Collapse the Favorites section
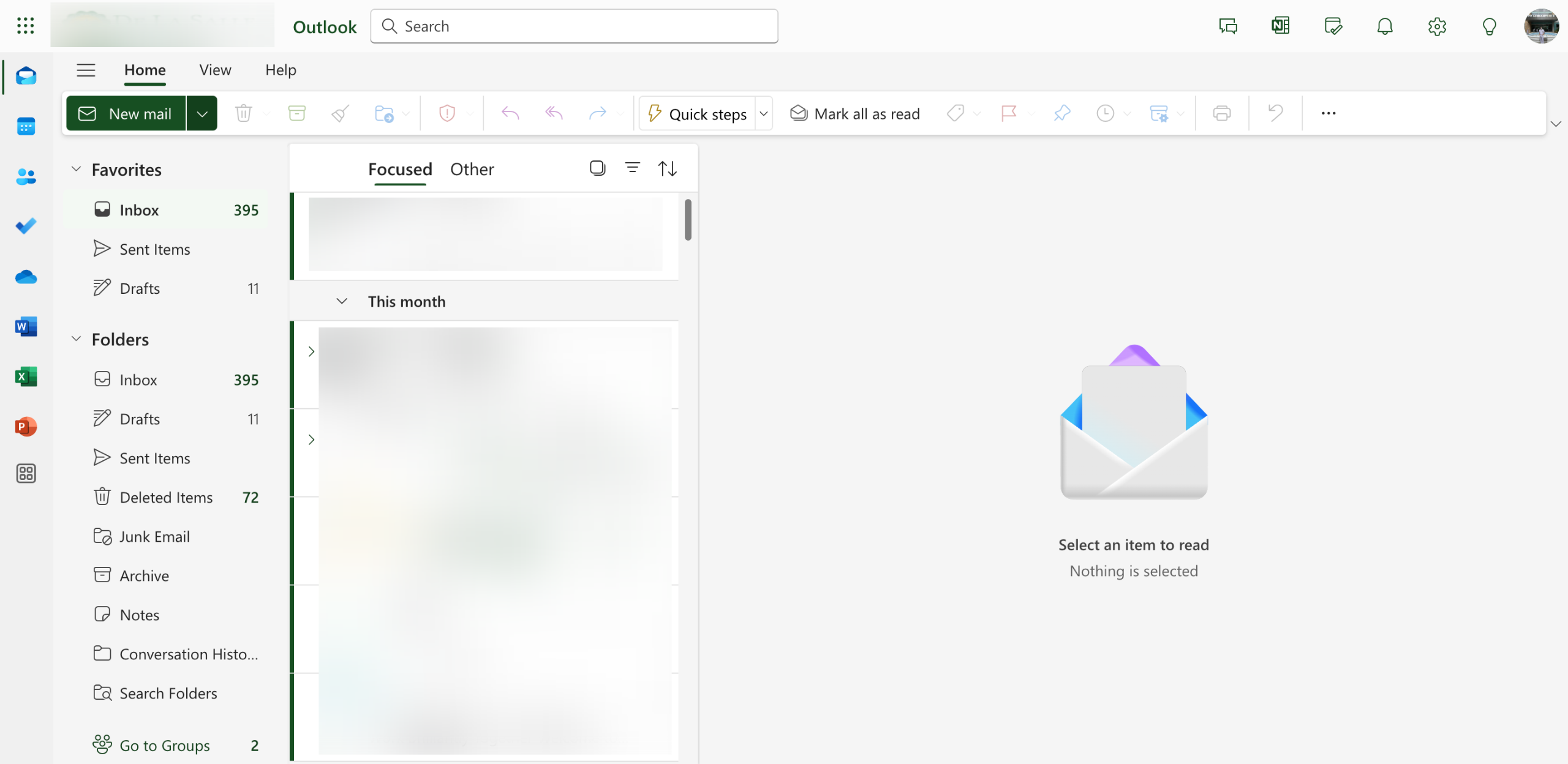Screen dimensions: 1568x764 click(76, 169)
